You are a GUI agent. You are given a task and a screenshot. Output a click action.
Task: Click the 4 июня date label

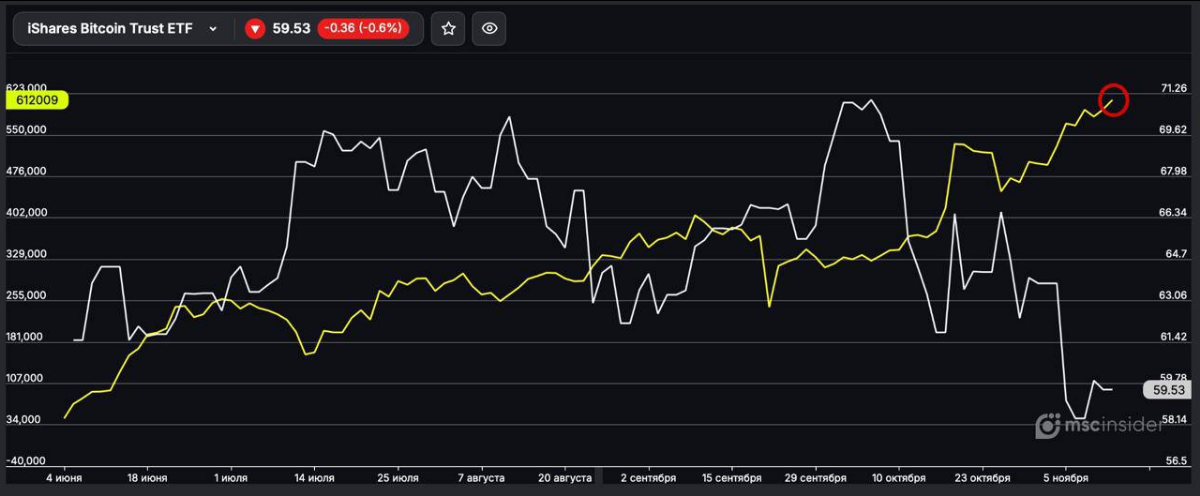pyautogui.click(x=65, y=479)
